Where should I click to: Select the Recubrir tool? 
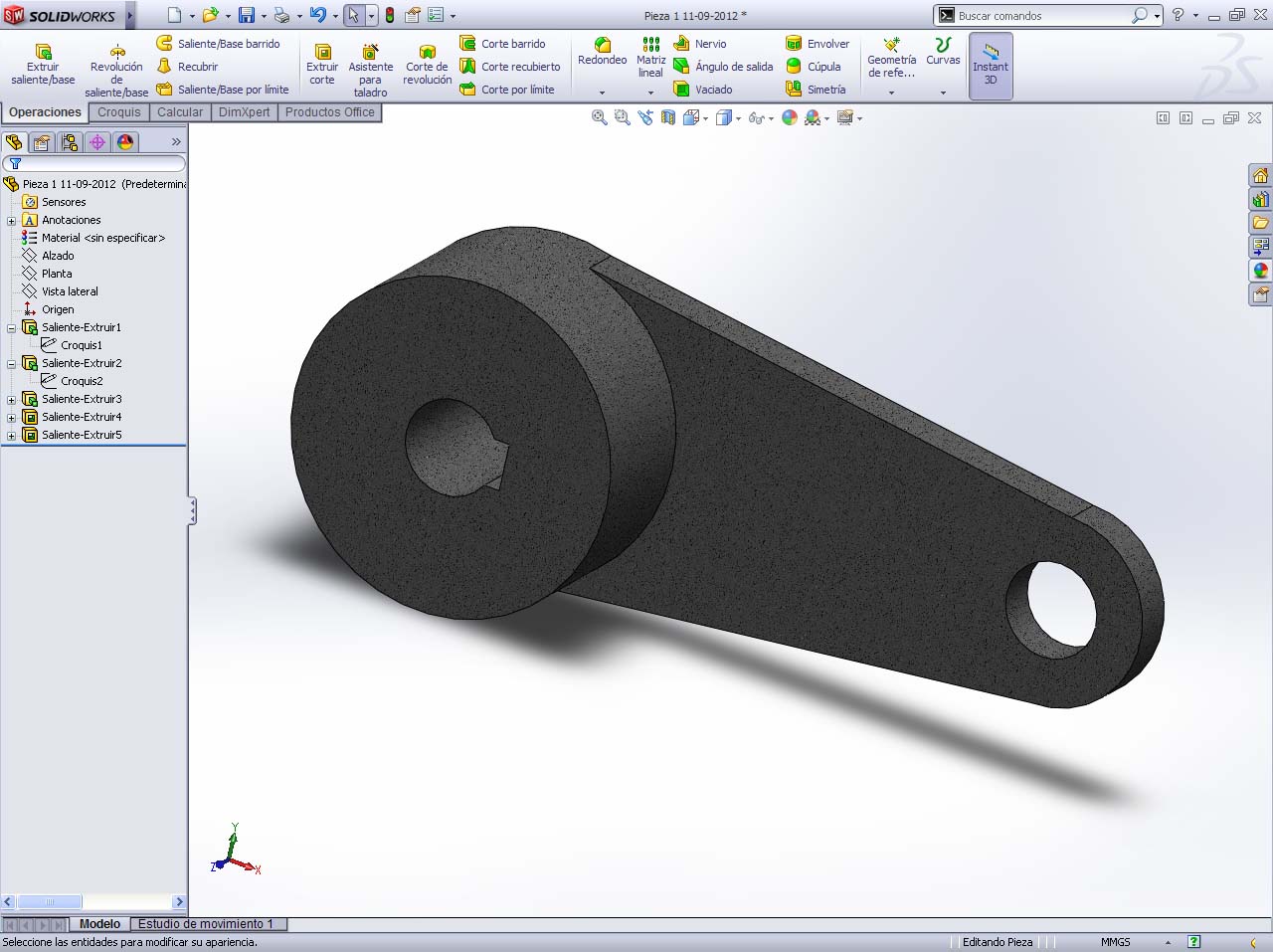coord(188,67)
